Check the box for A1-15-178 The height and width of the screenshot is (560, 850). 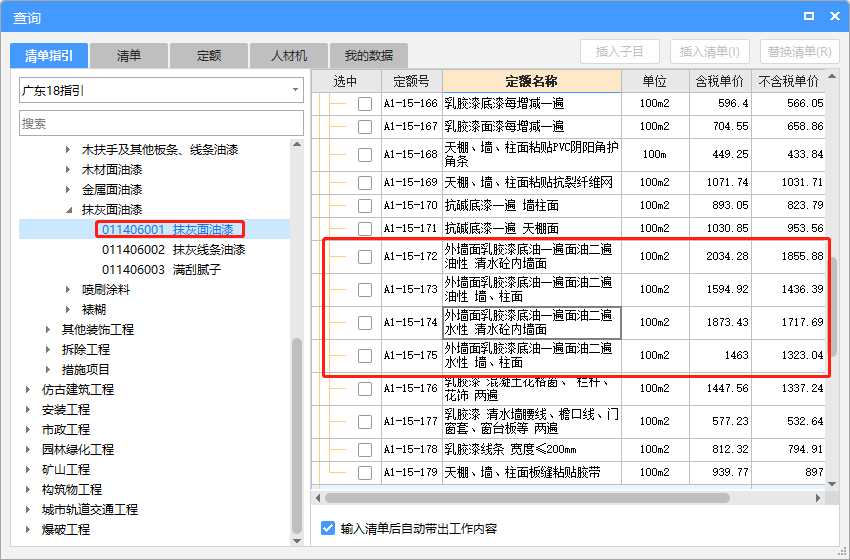365,450
